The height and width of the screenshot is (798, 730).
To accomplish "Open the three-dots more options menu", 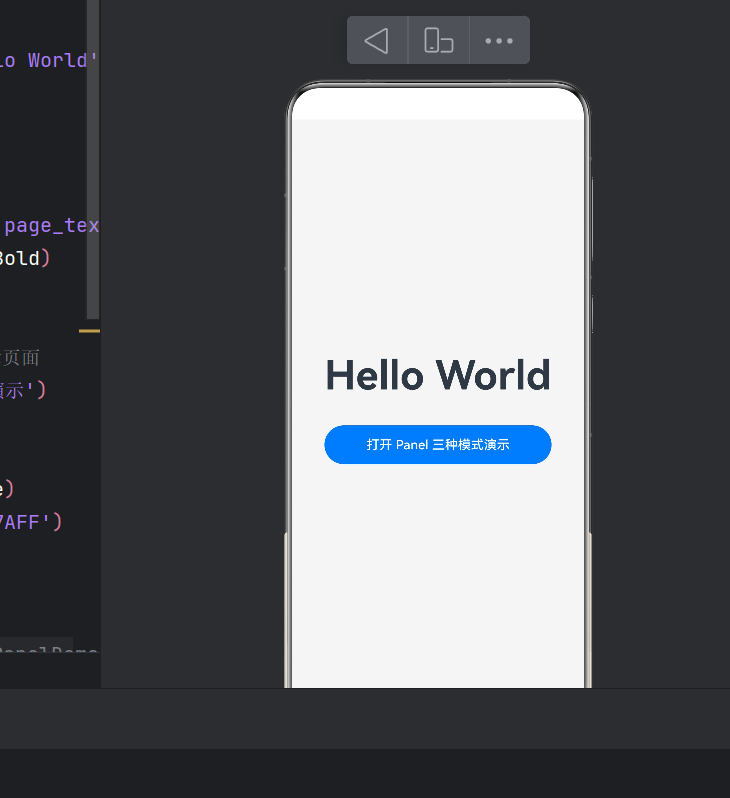I will (499, 41).
